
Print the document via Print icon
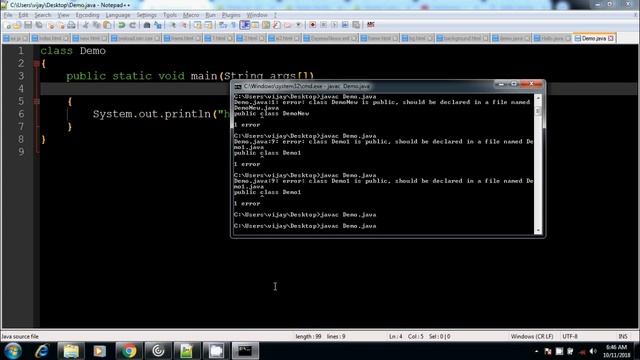coord(71,25)
